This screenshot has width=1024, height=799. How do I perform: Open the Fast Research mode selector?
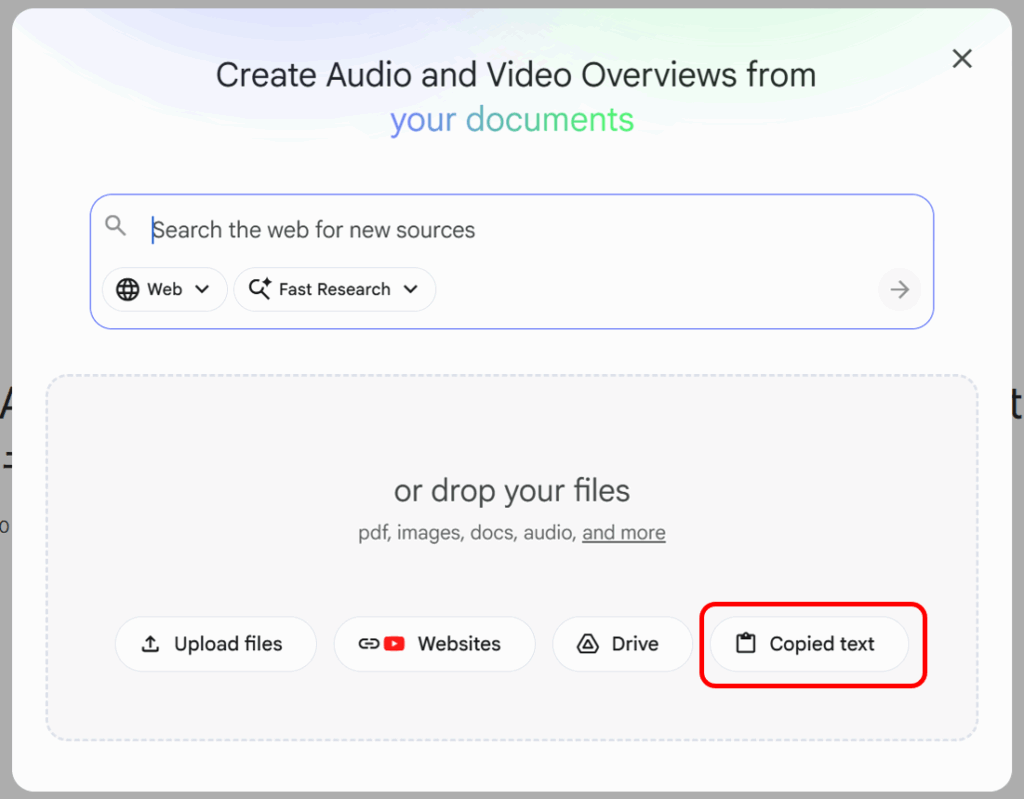335,289
